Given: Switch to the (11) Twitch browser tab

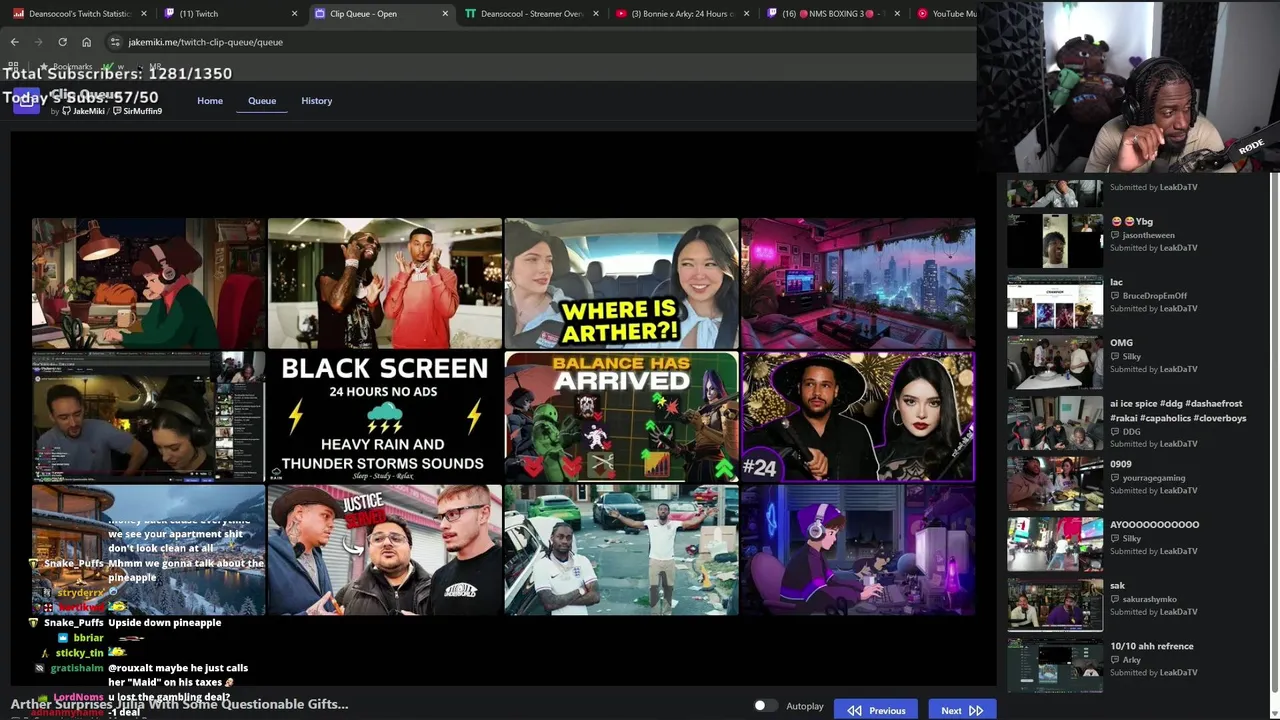Looking at the screenshot, I should tap(230, 14).
